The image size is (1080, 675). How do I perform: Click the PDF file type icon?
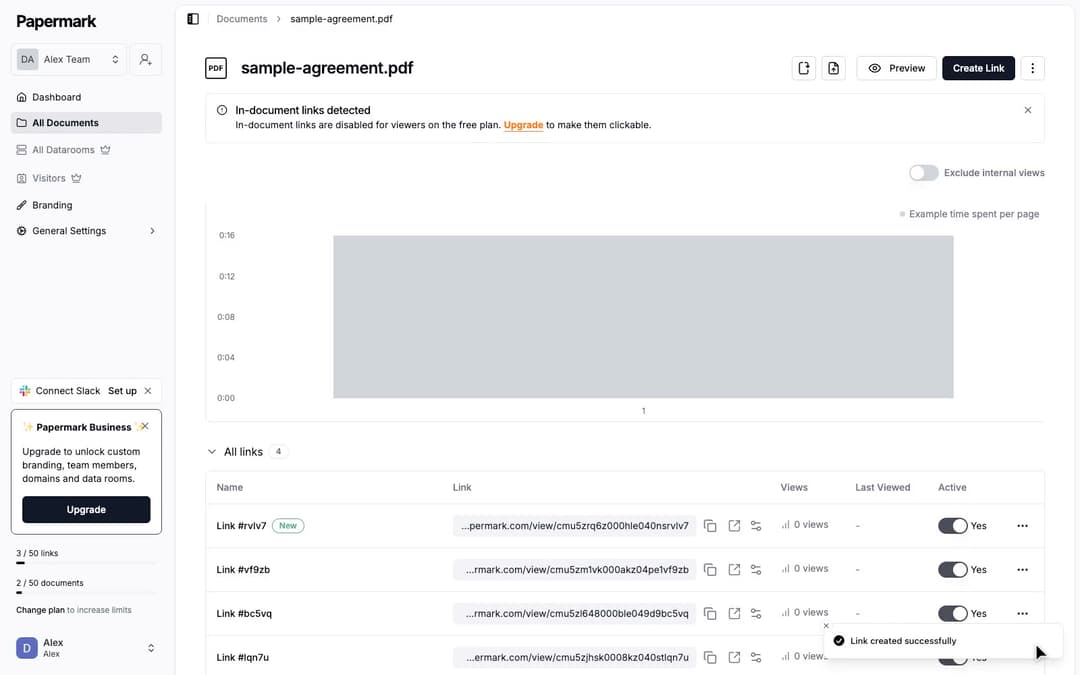point(216,68)
